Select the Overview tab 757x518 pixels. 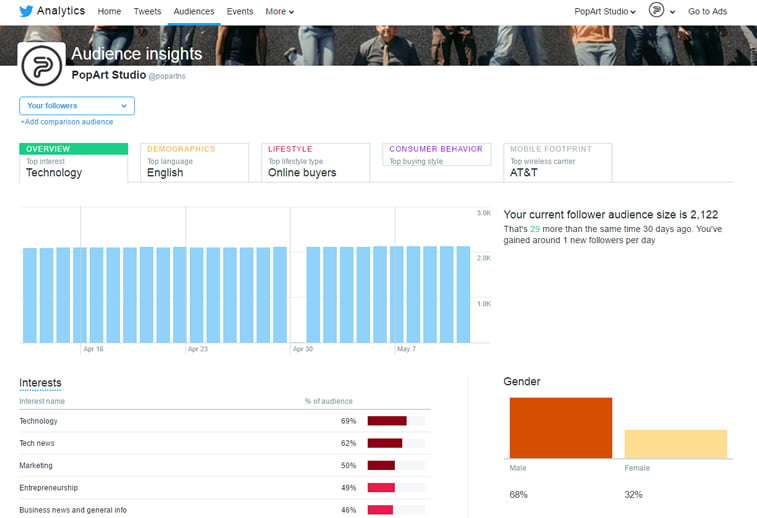73,162
